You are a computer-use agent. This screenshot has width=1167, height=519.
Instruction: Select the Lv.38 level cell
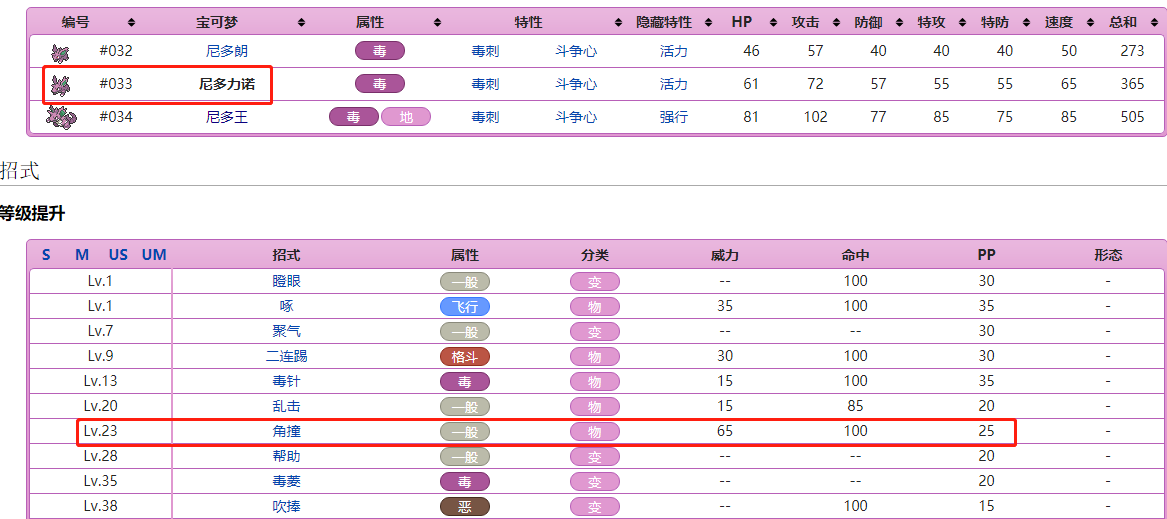tap(100, 506)
